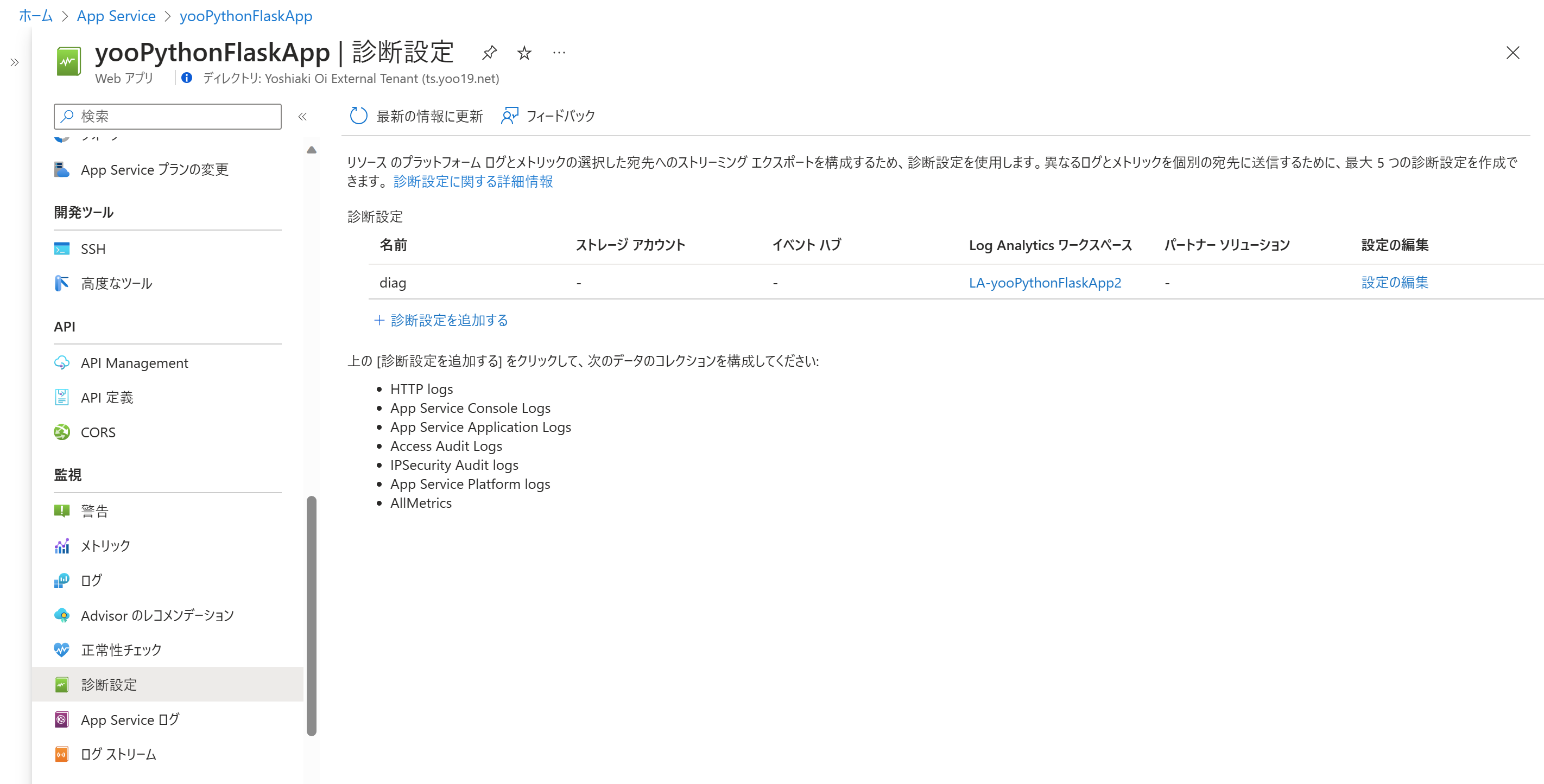
Task: Select ログ in the 監視 menu
Action: click(91, 580)
